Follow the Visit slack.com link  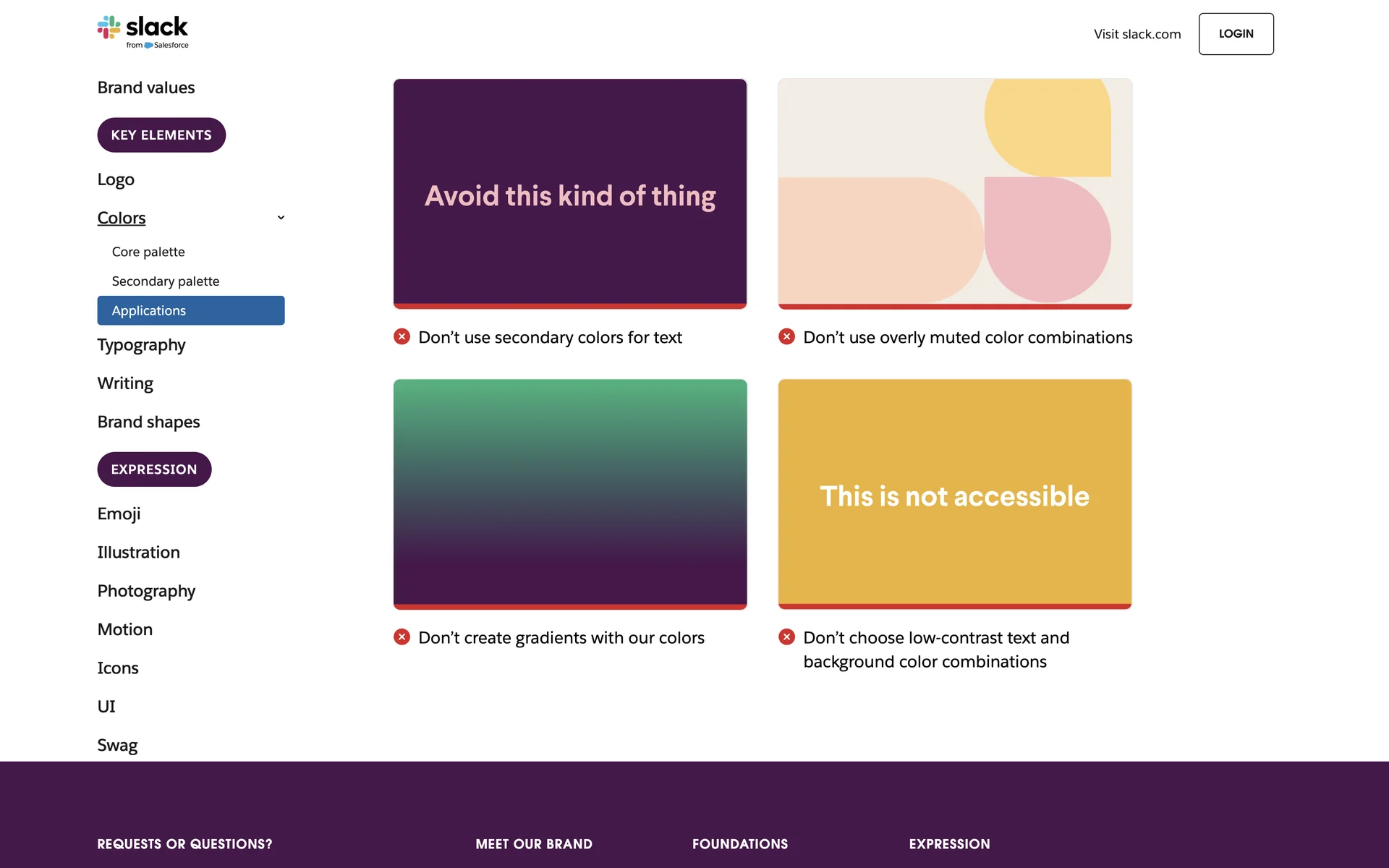click(x=1137, y=34)
